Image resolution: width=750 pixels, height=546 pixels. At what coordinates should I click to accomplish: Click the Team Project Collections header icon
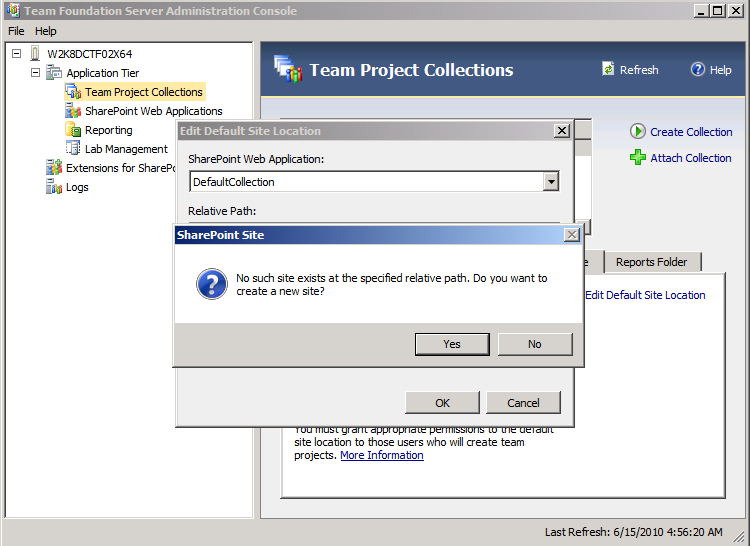[x=288, y=69]
